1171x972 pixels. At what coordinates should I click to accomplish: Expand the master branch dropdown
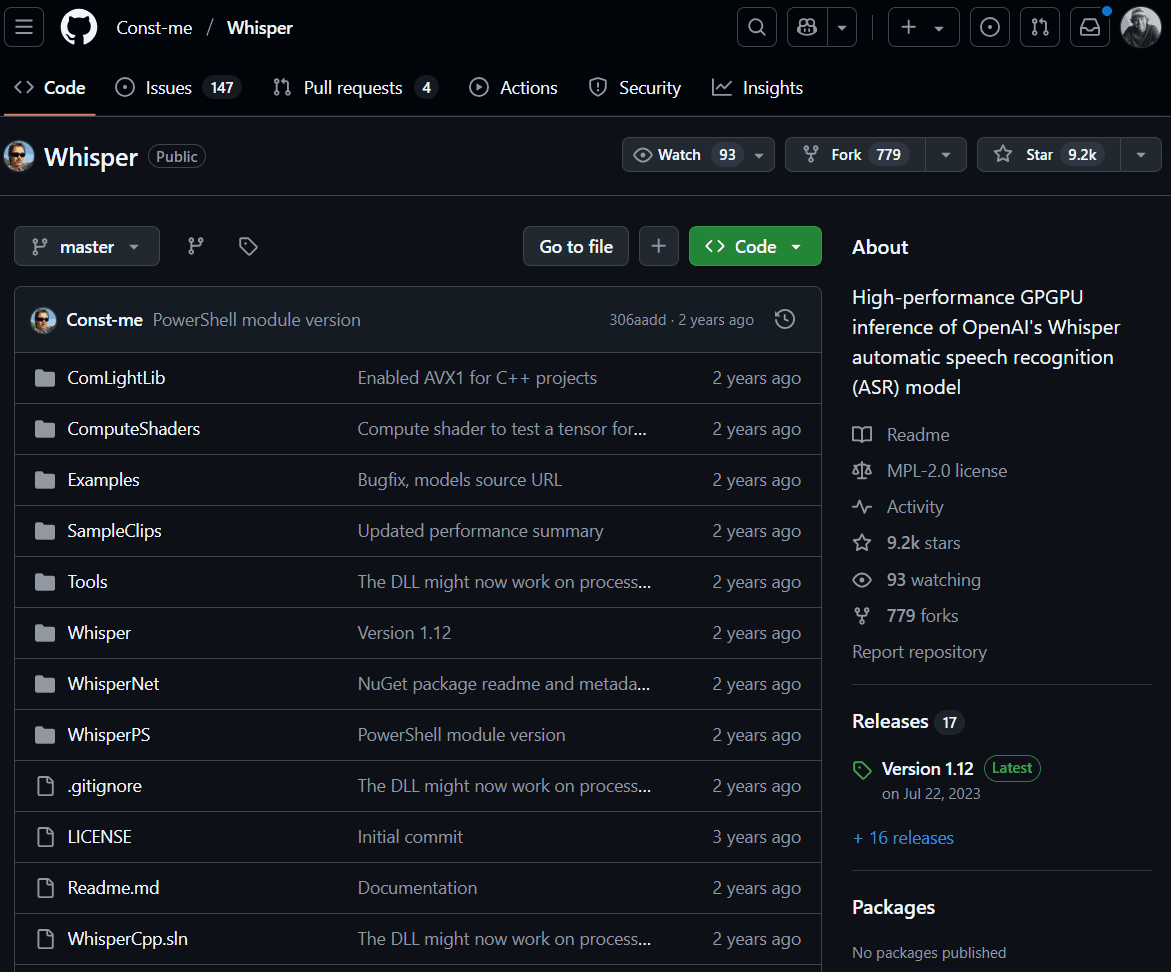(x=87, y=246)
